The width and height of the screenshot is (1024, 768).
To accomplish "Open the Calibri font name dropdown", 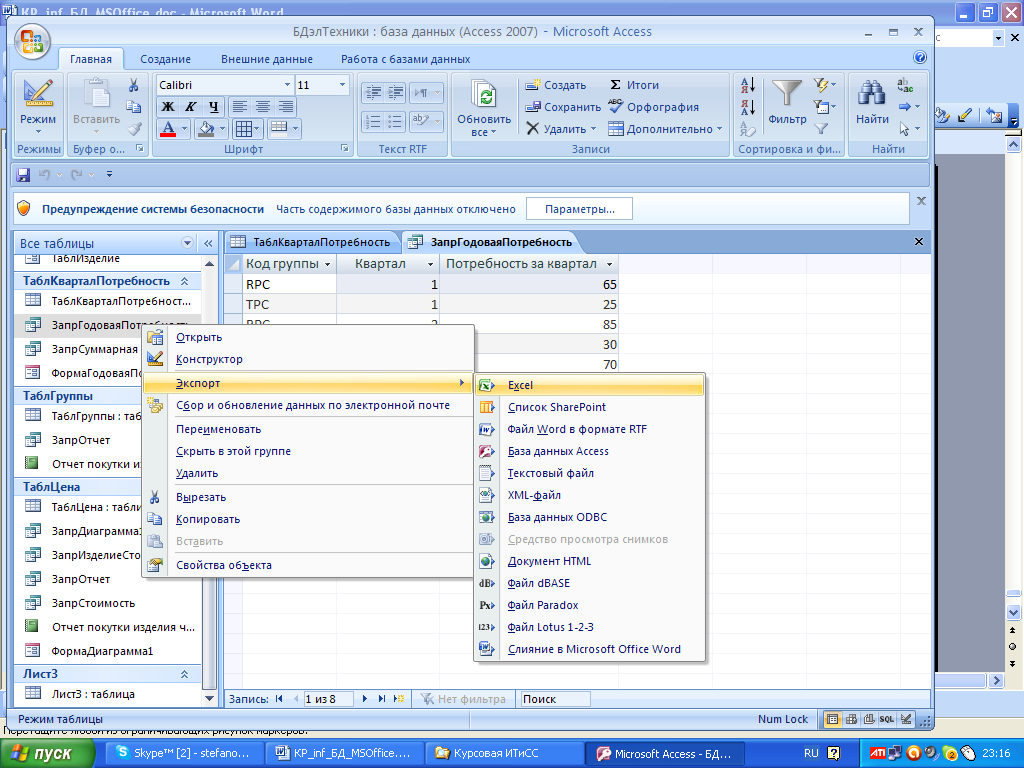I will [287, 85].
